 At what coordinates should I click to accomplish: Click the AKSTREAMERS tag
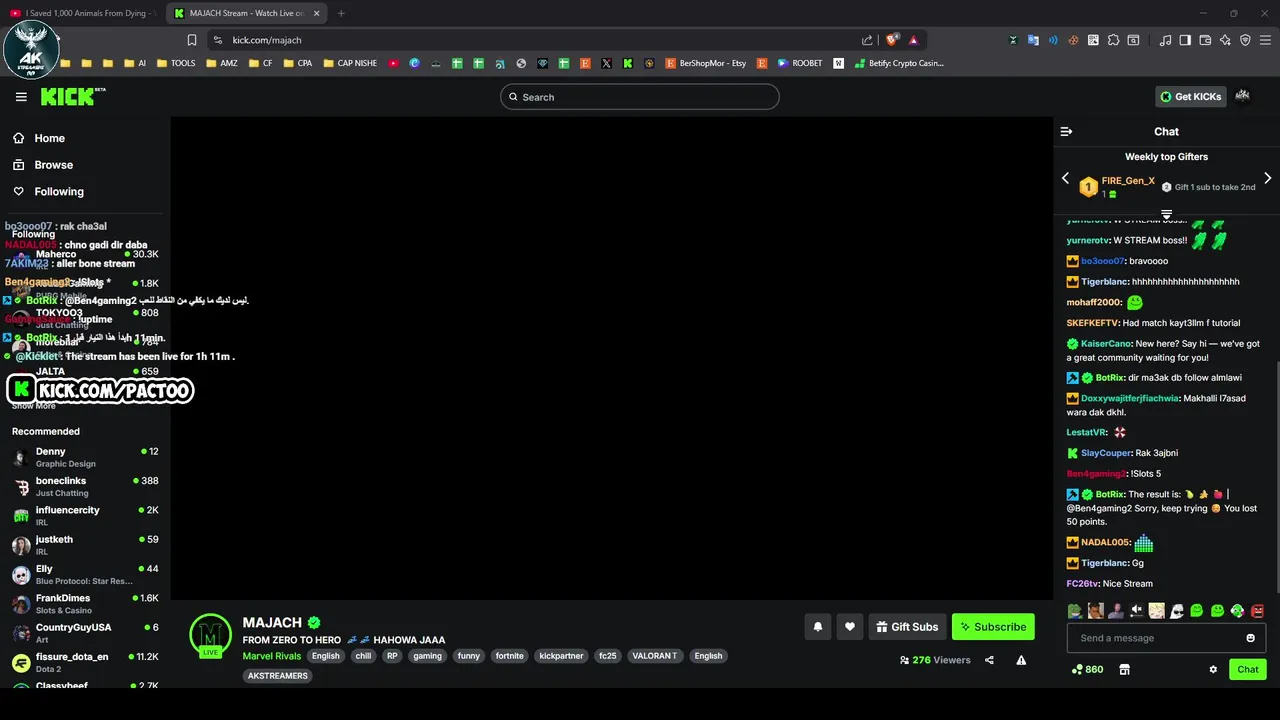[278, 676]
